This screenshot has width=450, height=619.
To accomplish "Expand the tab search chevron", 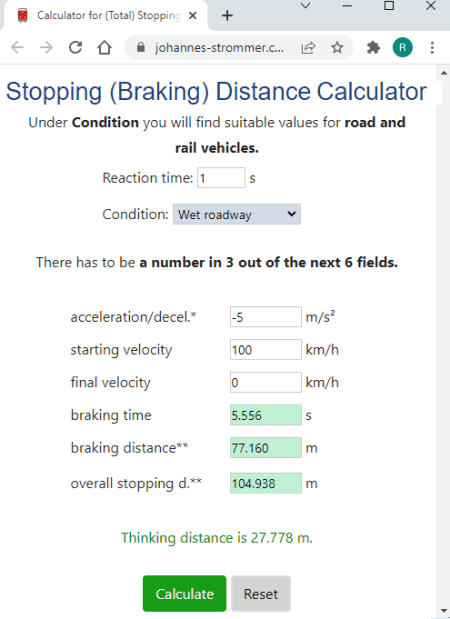I will pyautogui.click(x=306, y=6).
